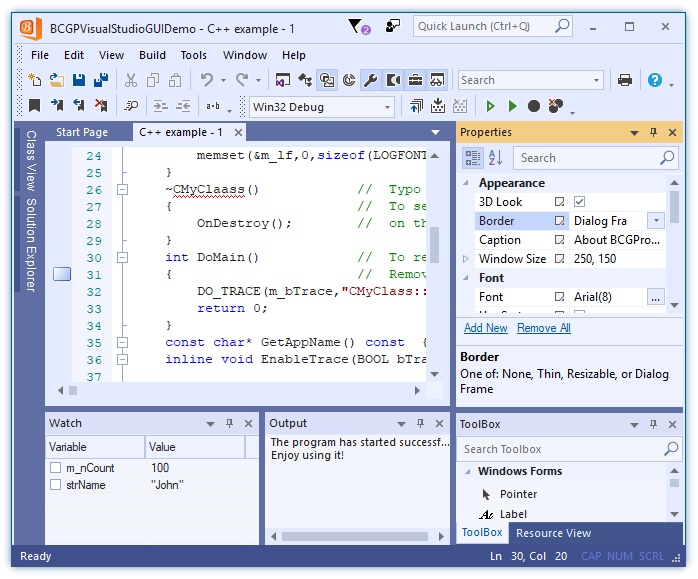Close the C++ example - 1 tab
Image resolution: width=698 pixels, height=579 pixels.
(x=238, y=132)
